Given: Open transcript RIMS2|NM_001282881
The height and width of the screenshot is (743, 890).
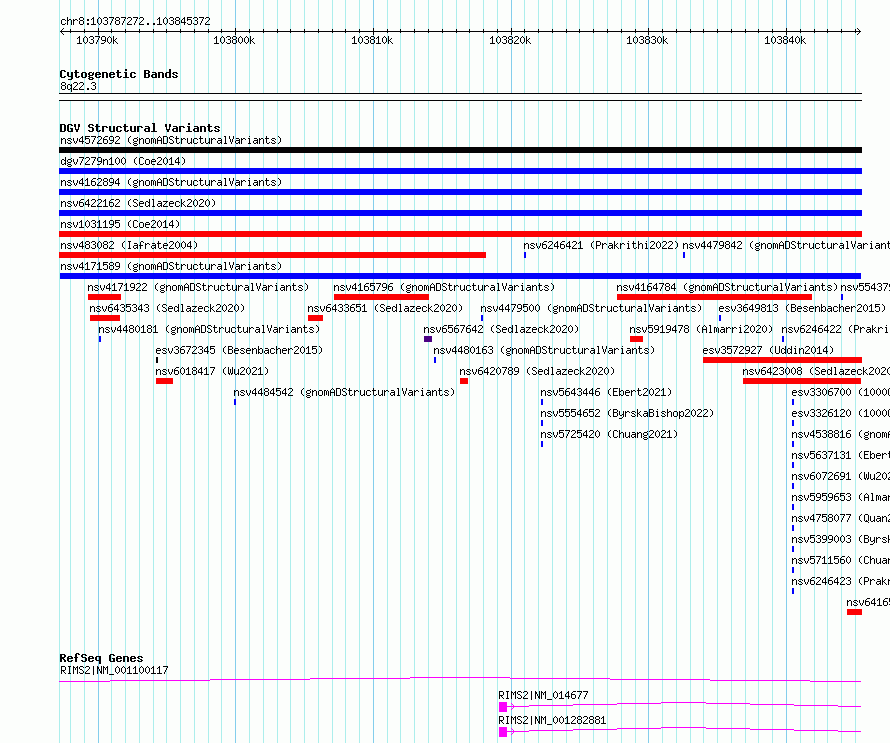Looking at the screenshot, I should (x=552, y=720).
